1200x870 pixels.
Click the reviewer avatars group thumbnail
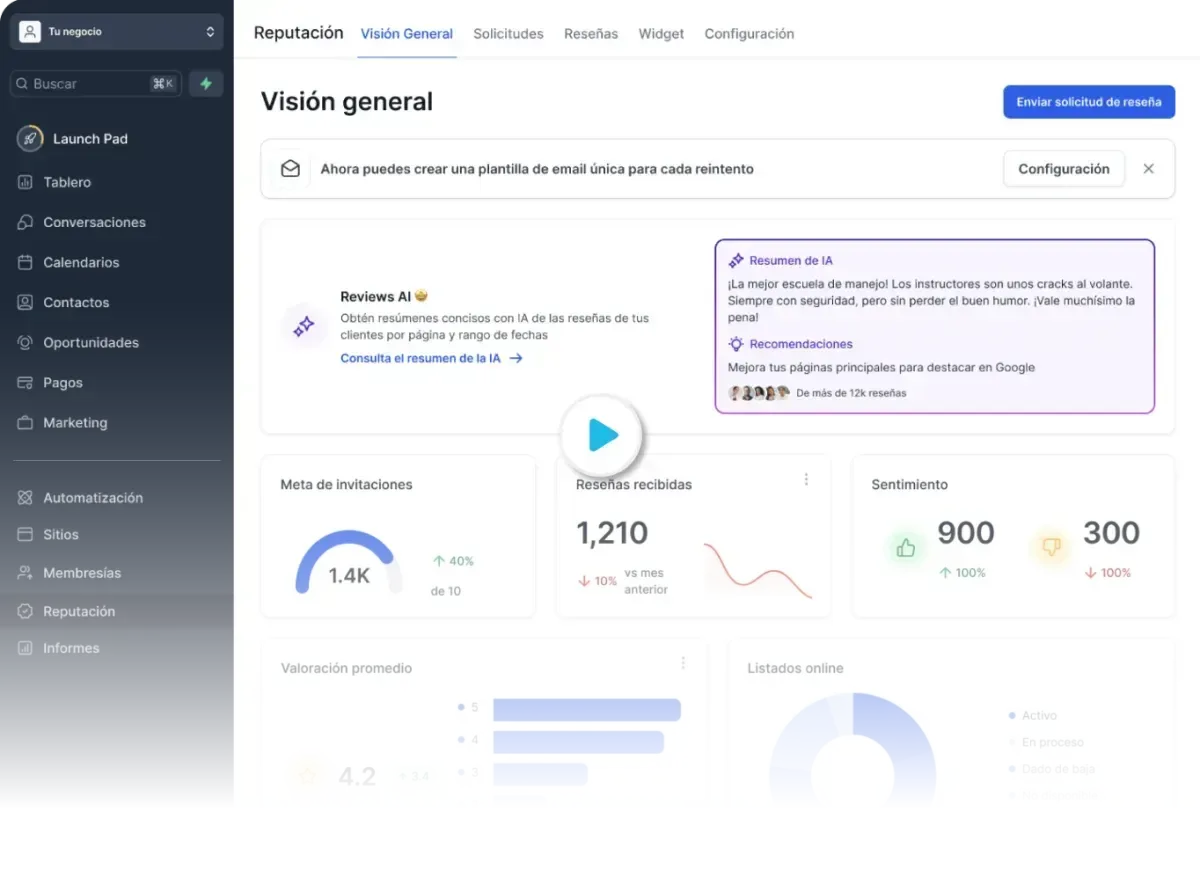tap(759, 393)
